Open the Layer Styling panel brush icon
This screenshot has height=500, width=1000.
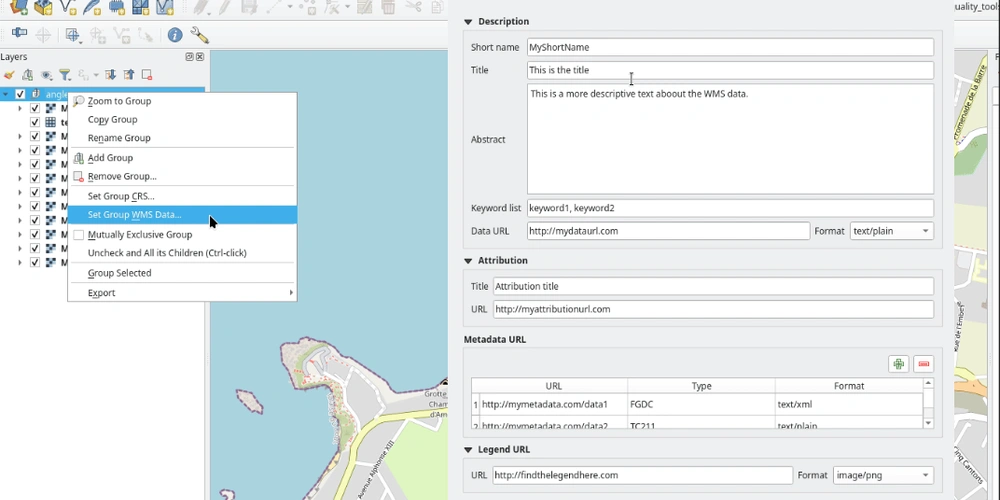coord(9,75)
